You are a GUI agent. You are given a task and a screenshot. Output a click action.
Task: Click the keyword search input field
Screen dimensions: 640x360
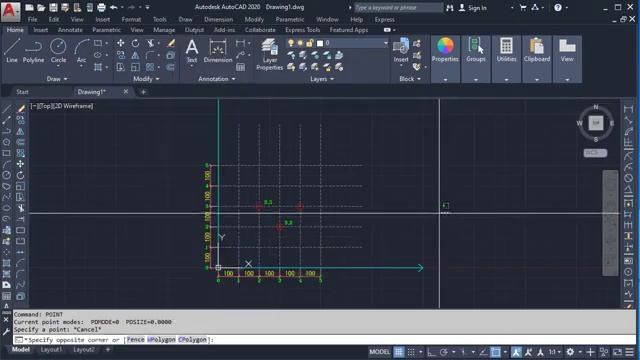pyautogui.click(x=398, y=8)
